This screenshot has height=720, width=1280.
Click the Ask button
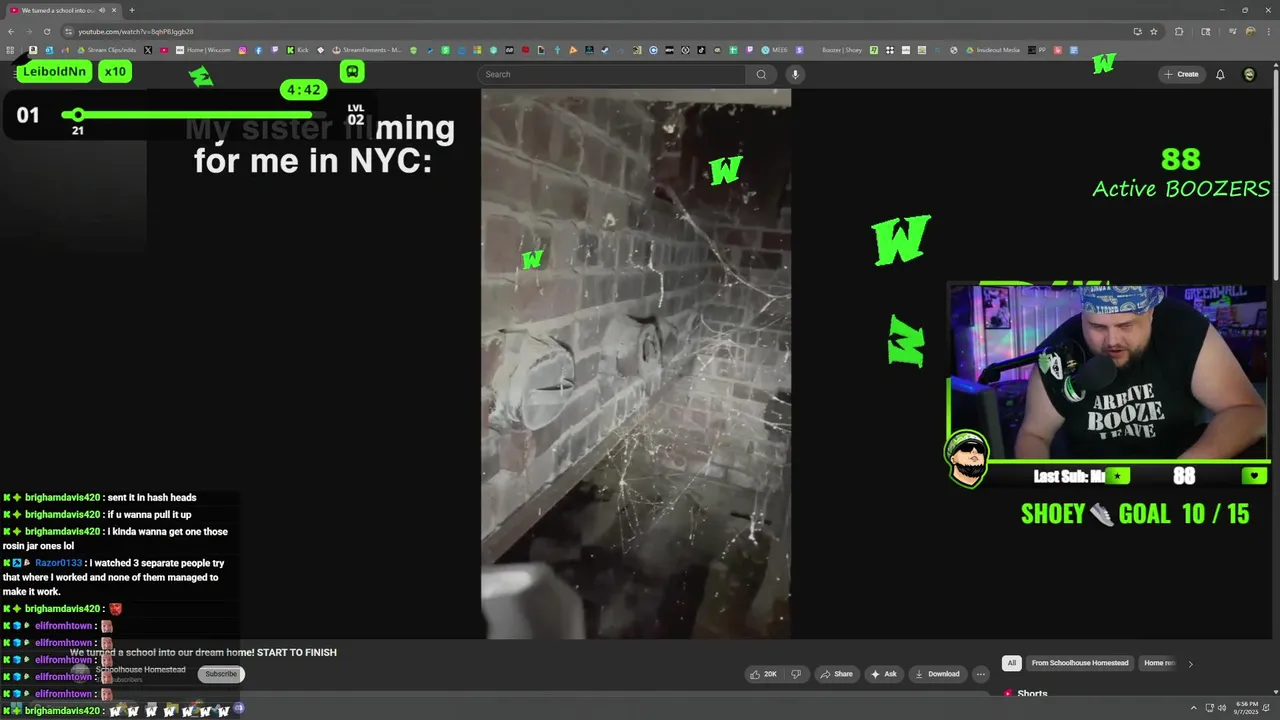pyautogui.click(x=884, y=674)
